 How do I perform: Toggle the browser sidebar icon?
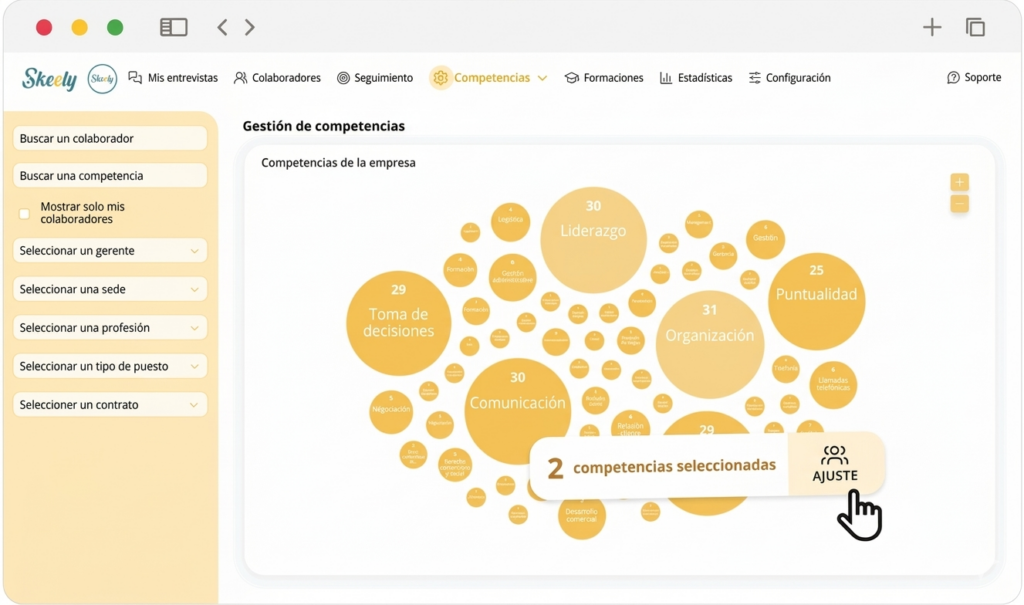point(174,28)
